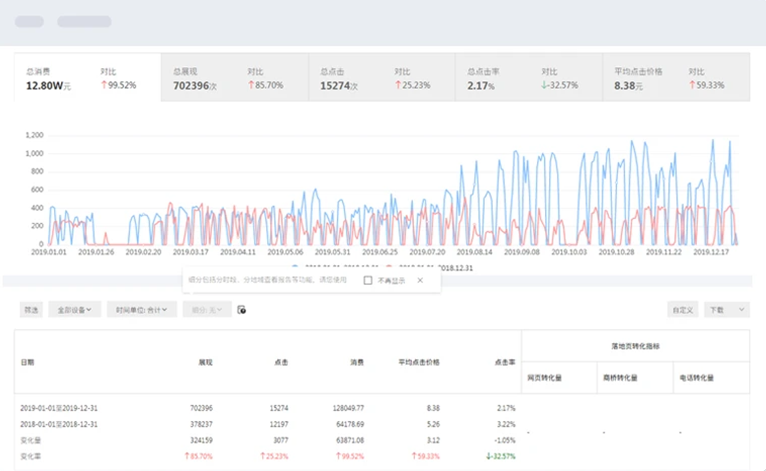Expand the 全部设备 dropdown
Viewport: 766px width, 471px height.
coord(74,310)
